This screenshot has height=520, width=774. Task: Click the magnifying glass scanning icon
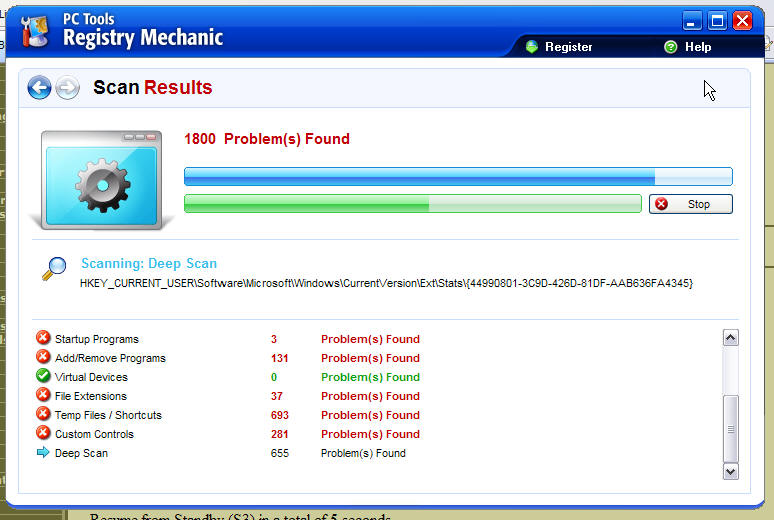[x=54, y=269]
